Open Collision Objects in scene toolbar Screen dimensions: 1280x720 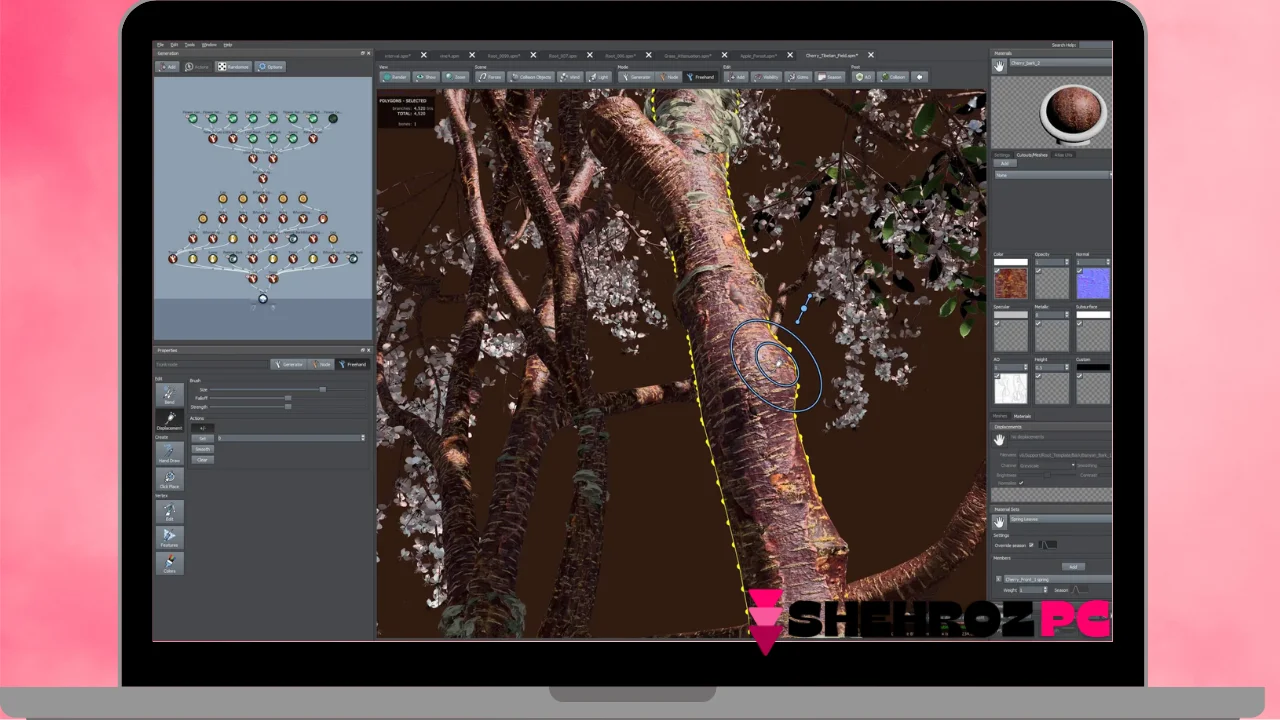(530, 76)
